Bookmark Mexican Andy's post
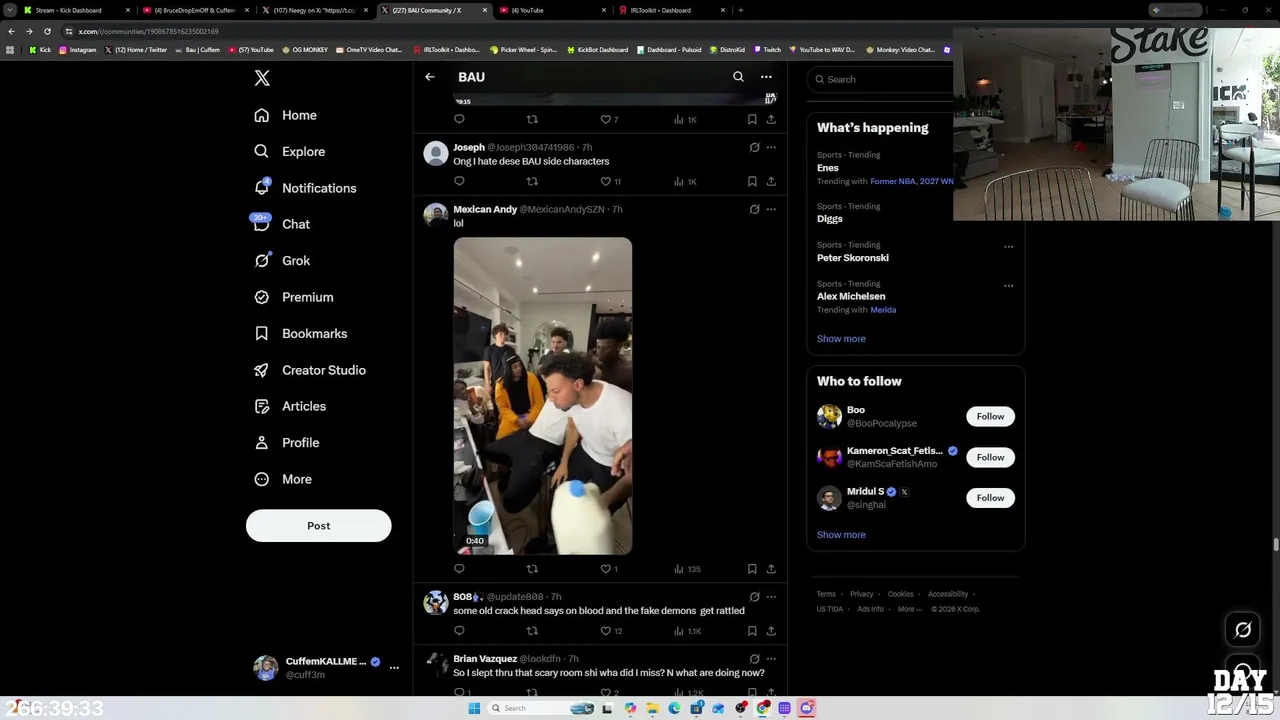This screenshot has height=720, width=1280. pyautogui.click(x=752, y=569)
